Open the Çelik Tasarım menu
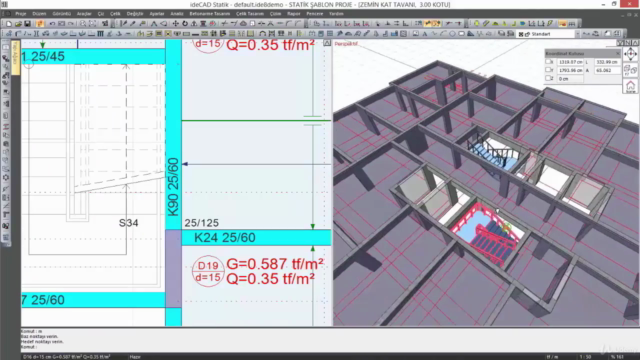Screen dimensions: 640x360 coord(250,13)
